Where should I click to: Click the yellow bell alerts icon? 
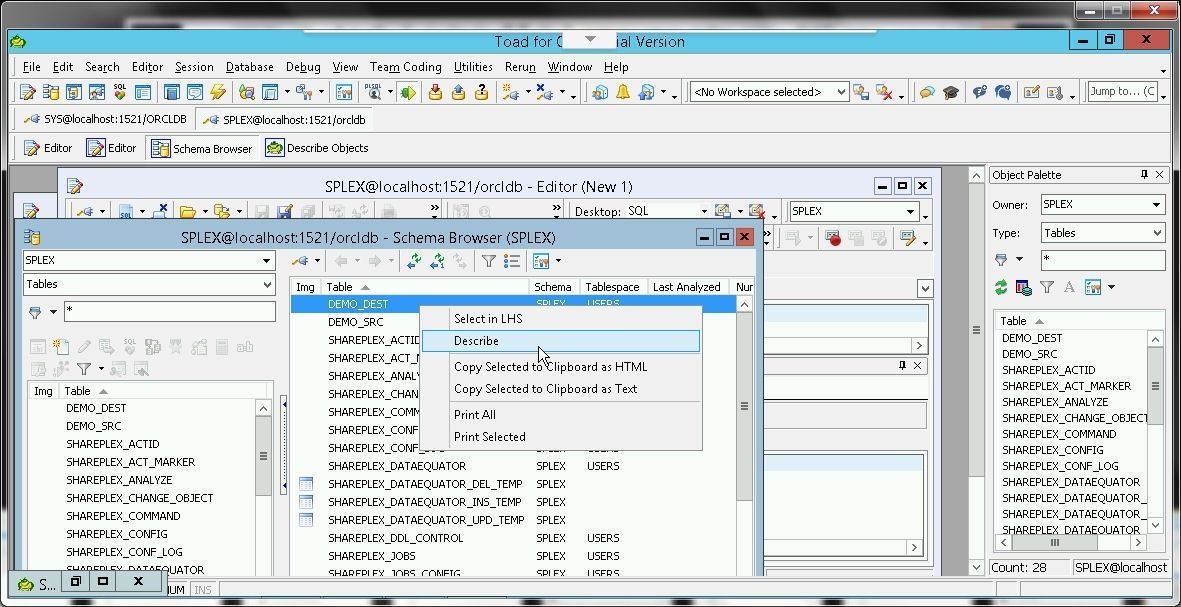click(623, 92)
